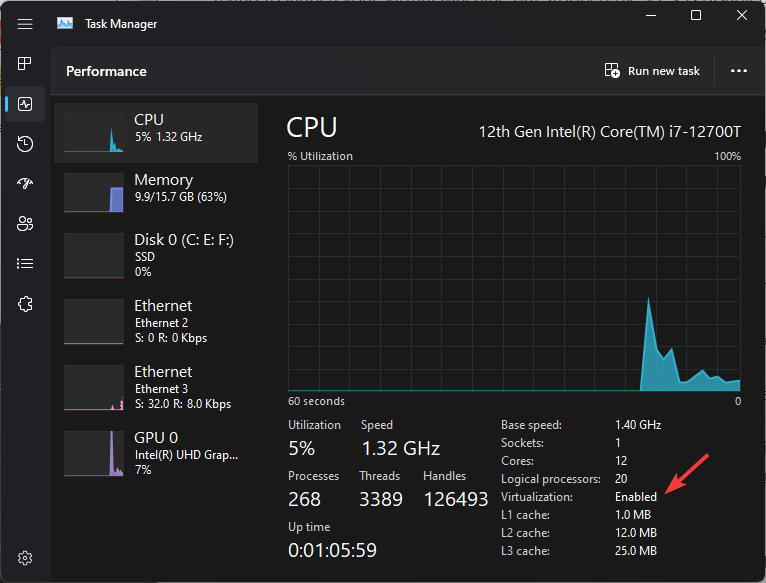Click the processor name i7-12700T text
The image size is (766, 583).
tap(610, 132)
